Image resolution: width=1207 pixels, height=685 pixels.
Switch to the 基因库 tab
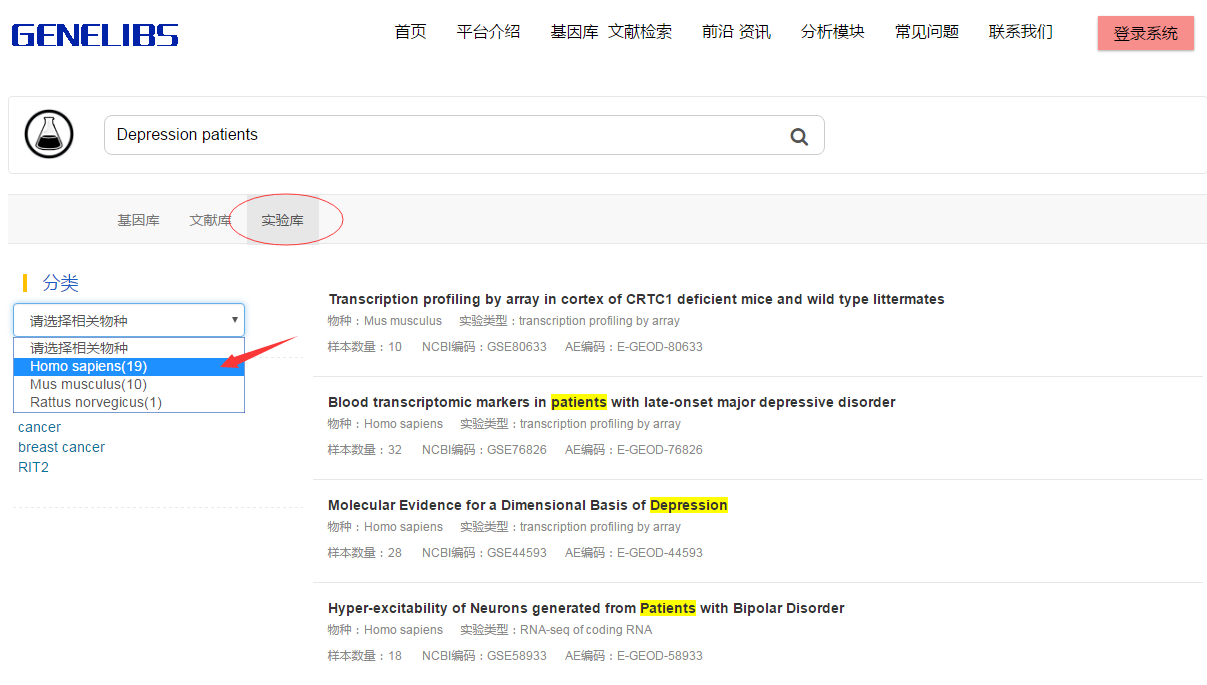[138, 220]
